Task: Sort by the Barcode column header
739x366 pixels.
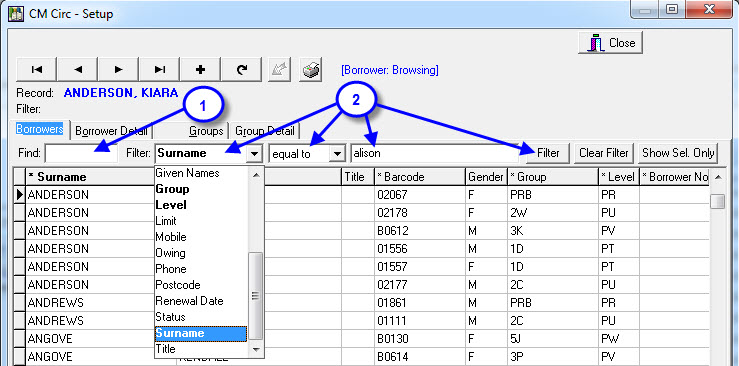Action: coord(420,177)
